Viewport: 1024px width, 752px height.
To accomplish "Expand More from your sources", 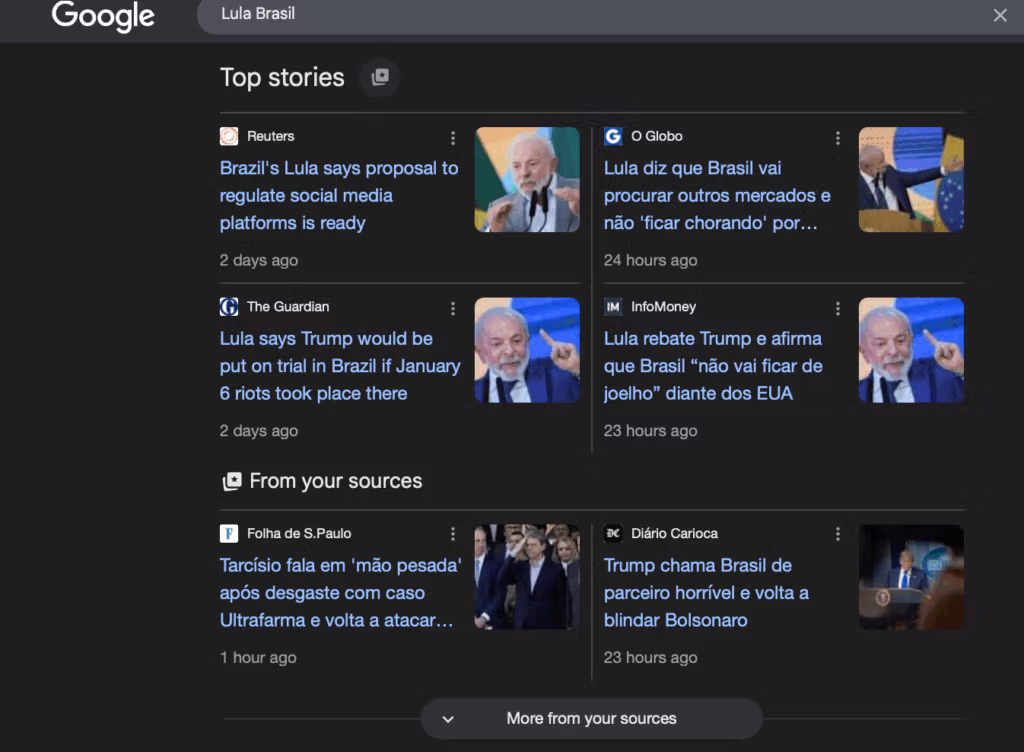I will [x=591, y=718].
